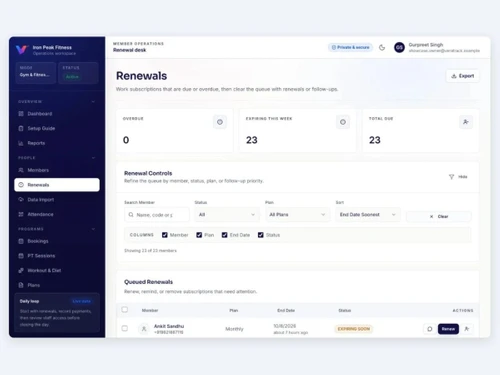The height and width of the screenshot is (375, 500).
Task: Click the Private & secure badge
Action: point(350,47)
